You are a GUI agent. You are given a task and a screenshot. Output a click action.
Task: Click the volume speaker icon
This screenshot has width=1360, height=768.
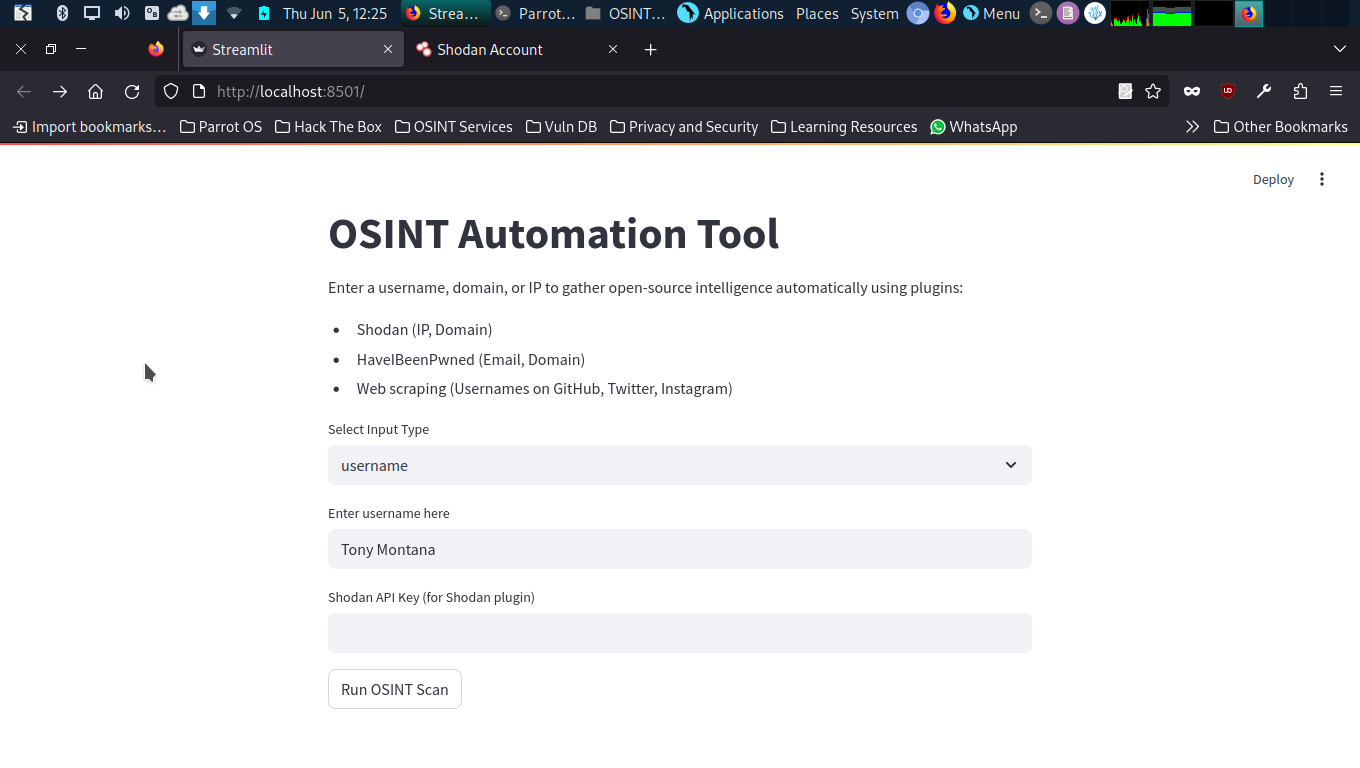[x=122, y=13]
